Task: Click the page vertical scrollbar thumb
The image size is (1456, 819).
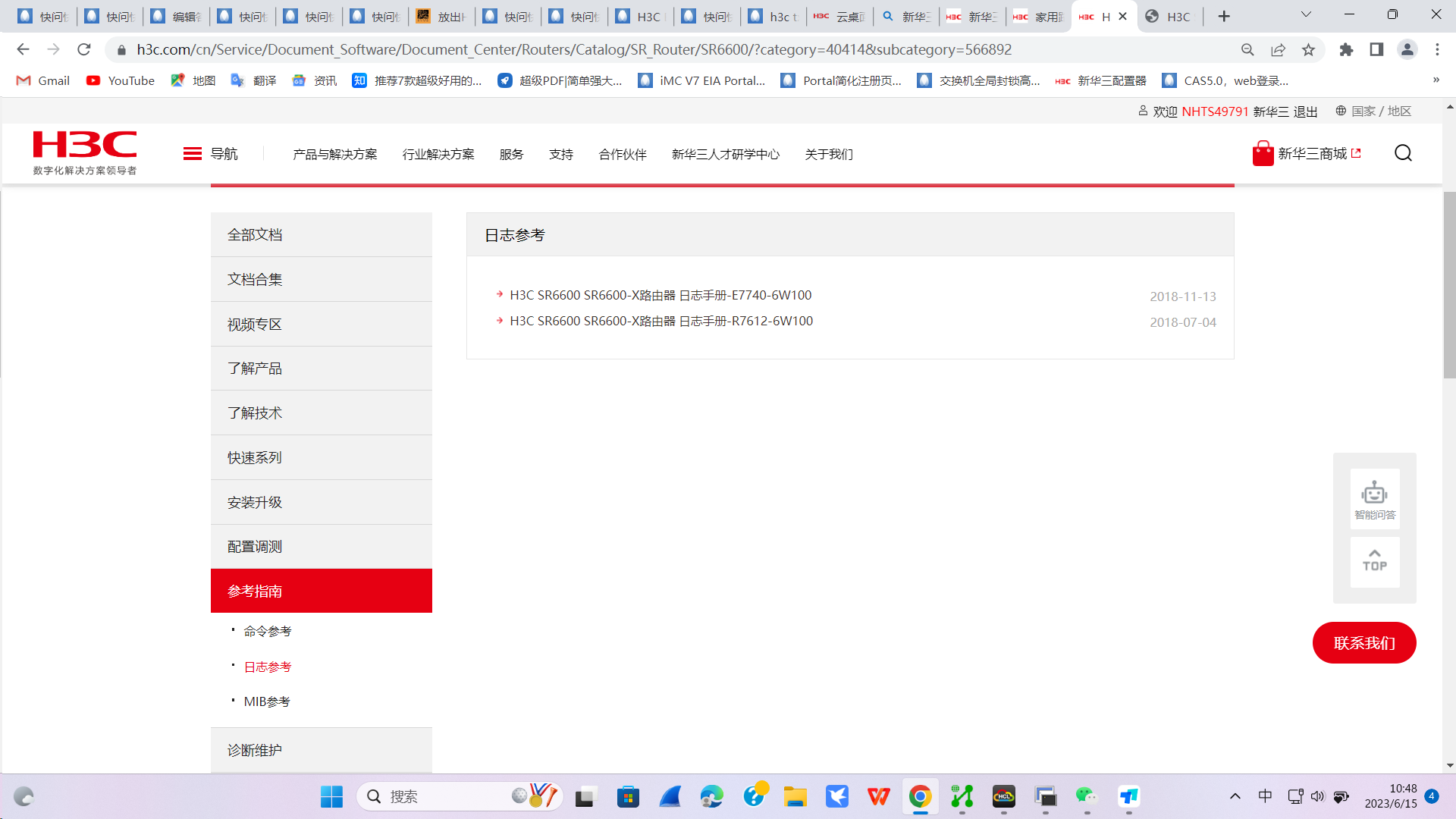Action: point(1449,284)
